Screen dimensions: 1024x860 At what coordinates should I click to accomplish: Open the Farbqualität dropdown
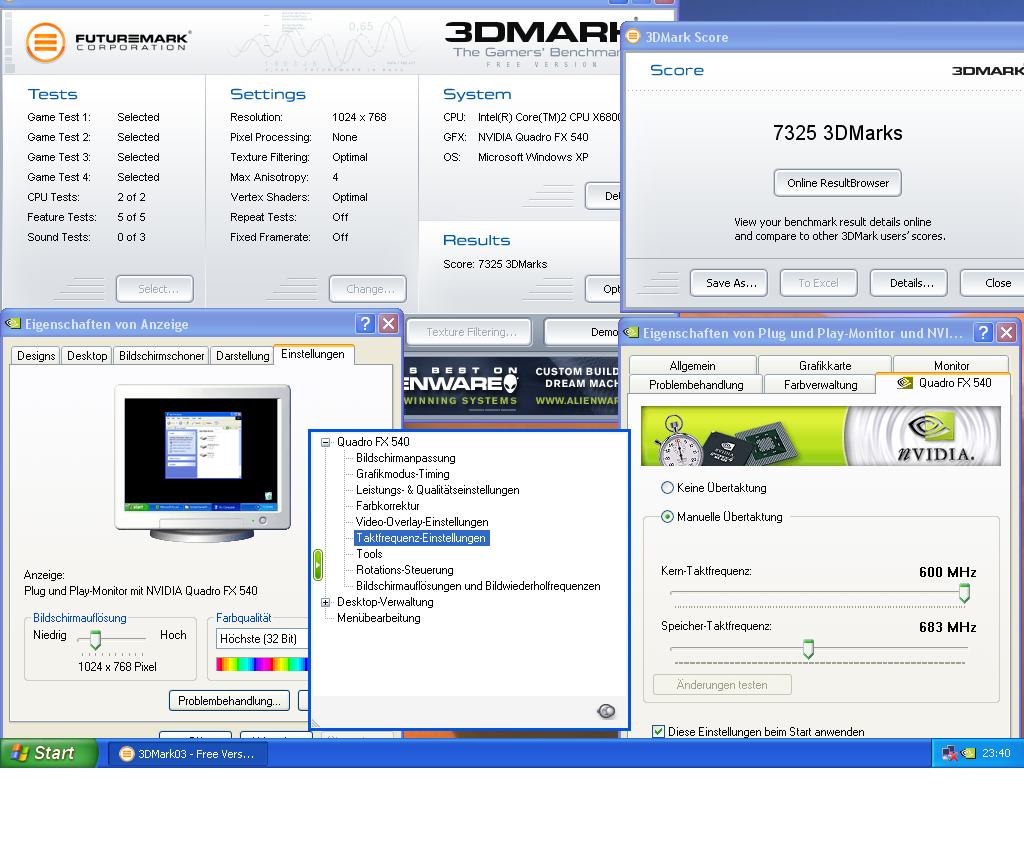coord(261,639)
